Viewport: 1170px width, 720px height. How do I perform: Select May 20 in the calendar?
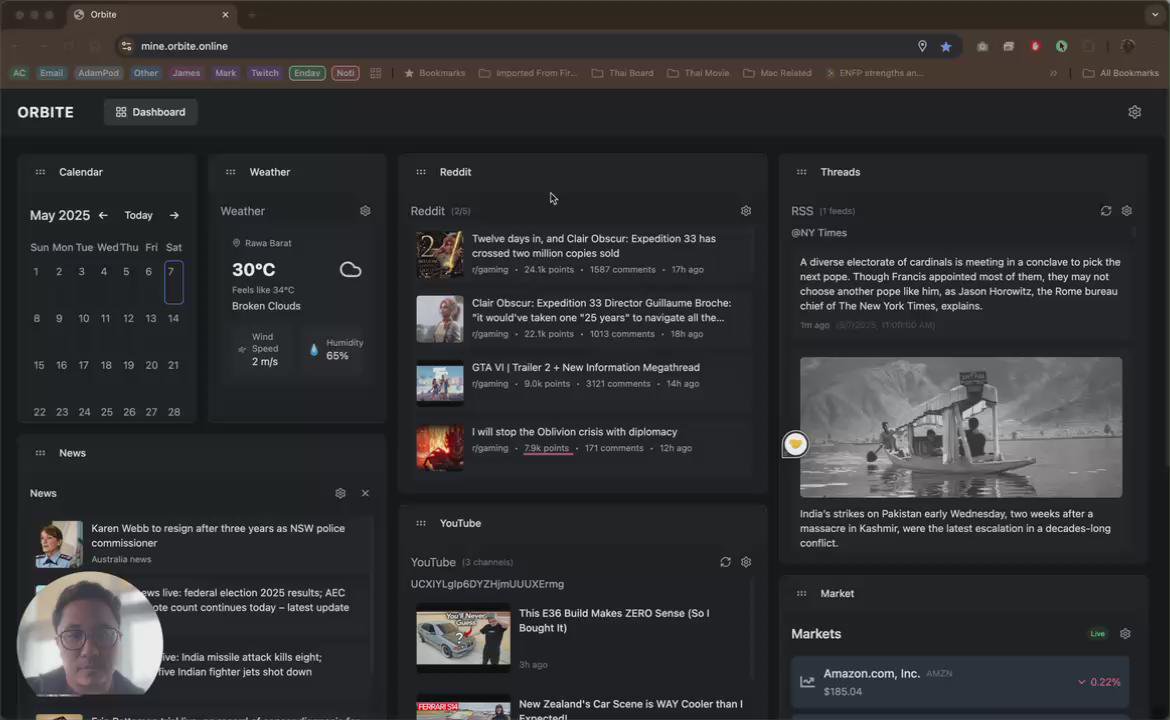pos(151,366)
